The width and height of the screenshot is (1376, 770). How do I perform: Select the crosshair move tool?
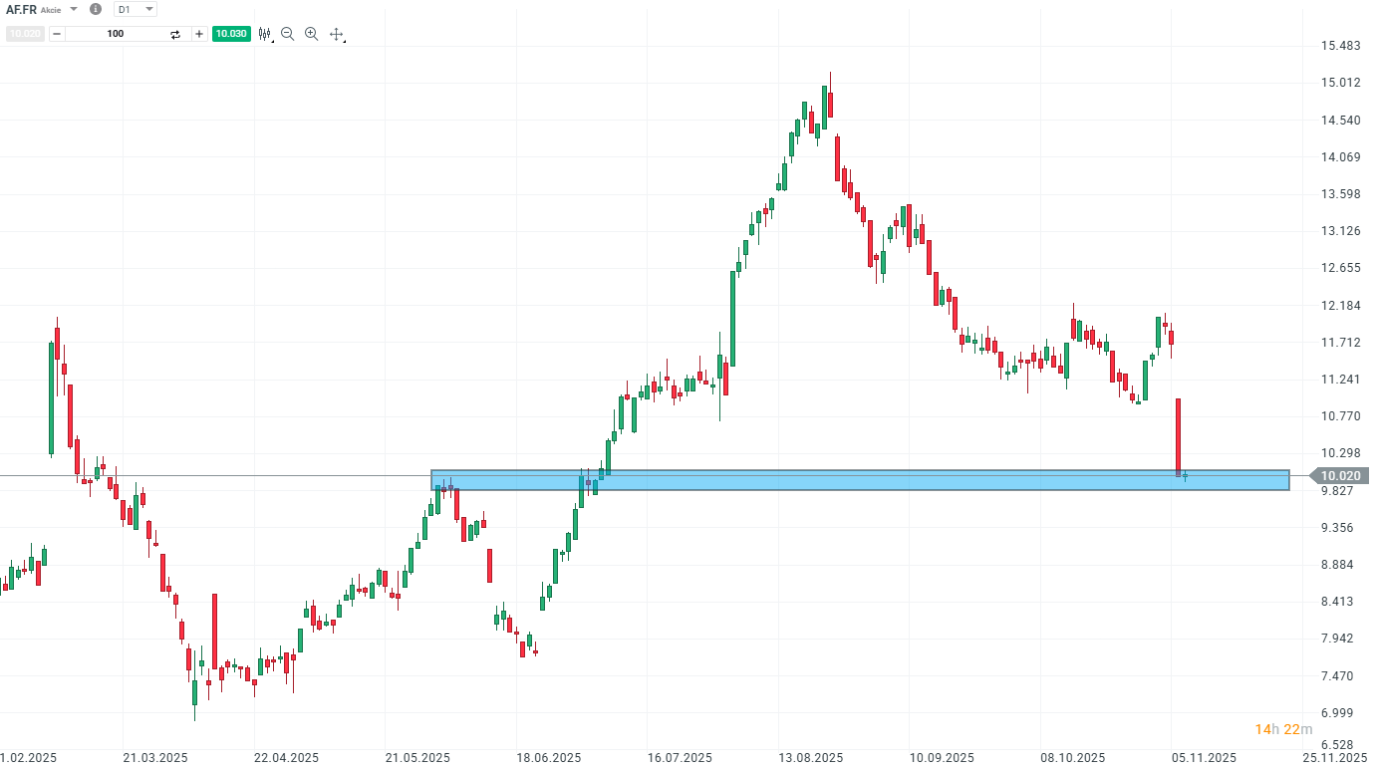tap(336, 34)
